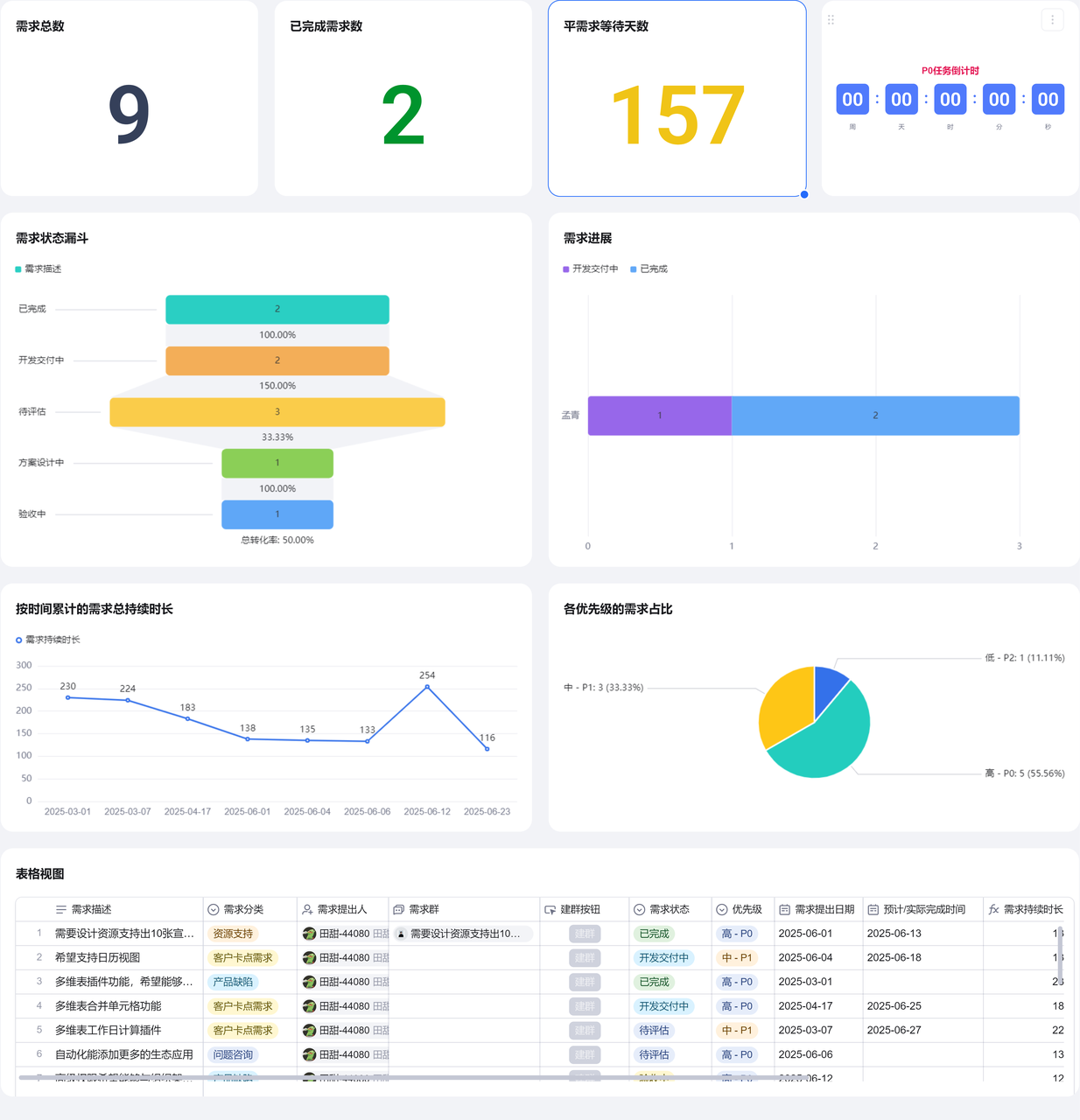Click the 需求提出日期 calendar icon
1080x1120 pixels.
[784, 910]
